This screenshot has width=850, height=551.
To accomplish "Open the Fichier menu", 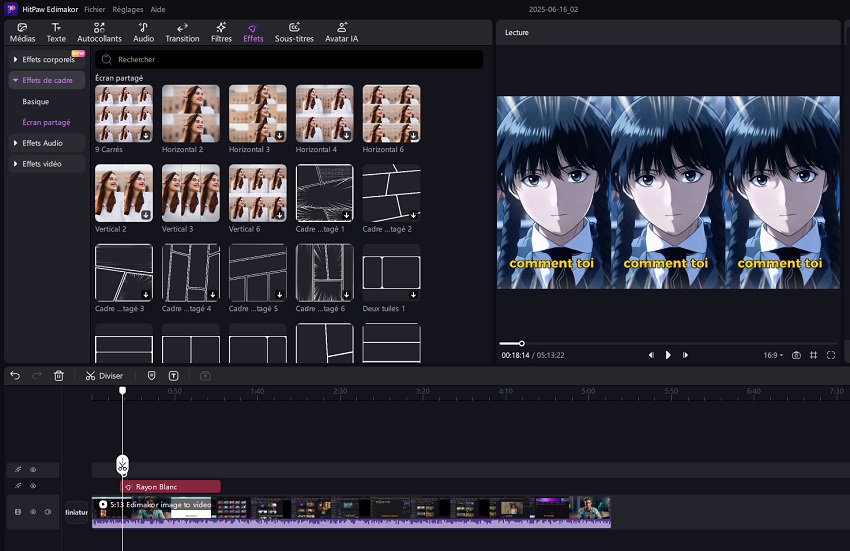I will tap(95, 9).
